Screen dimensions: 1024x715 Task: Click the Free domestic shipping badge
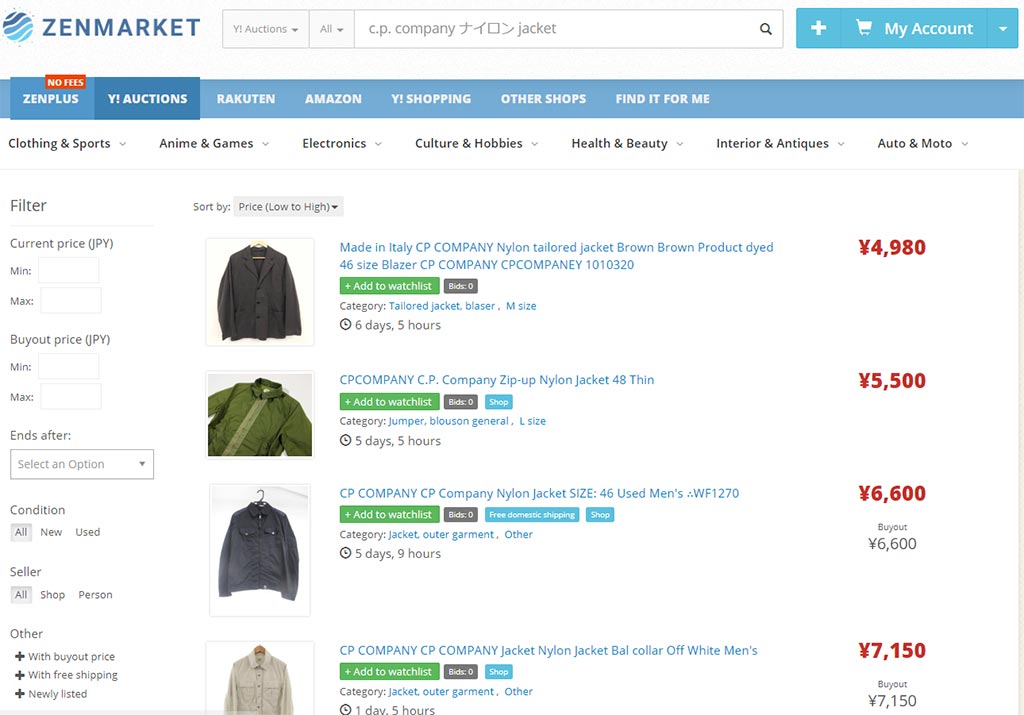click(532, 515)
